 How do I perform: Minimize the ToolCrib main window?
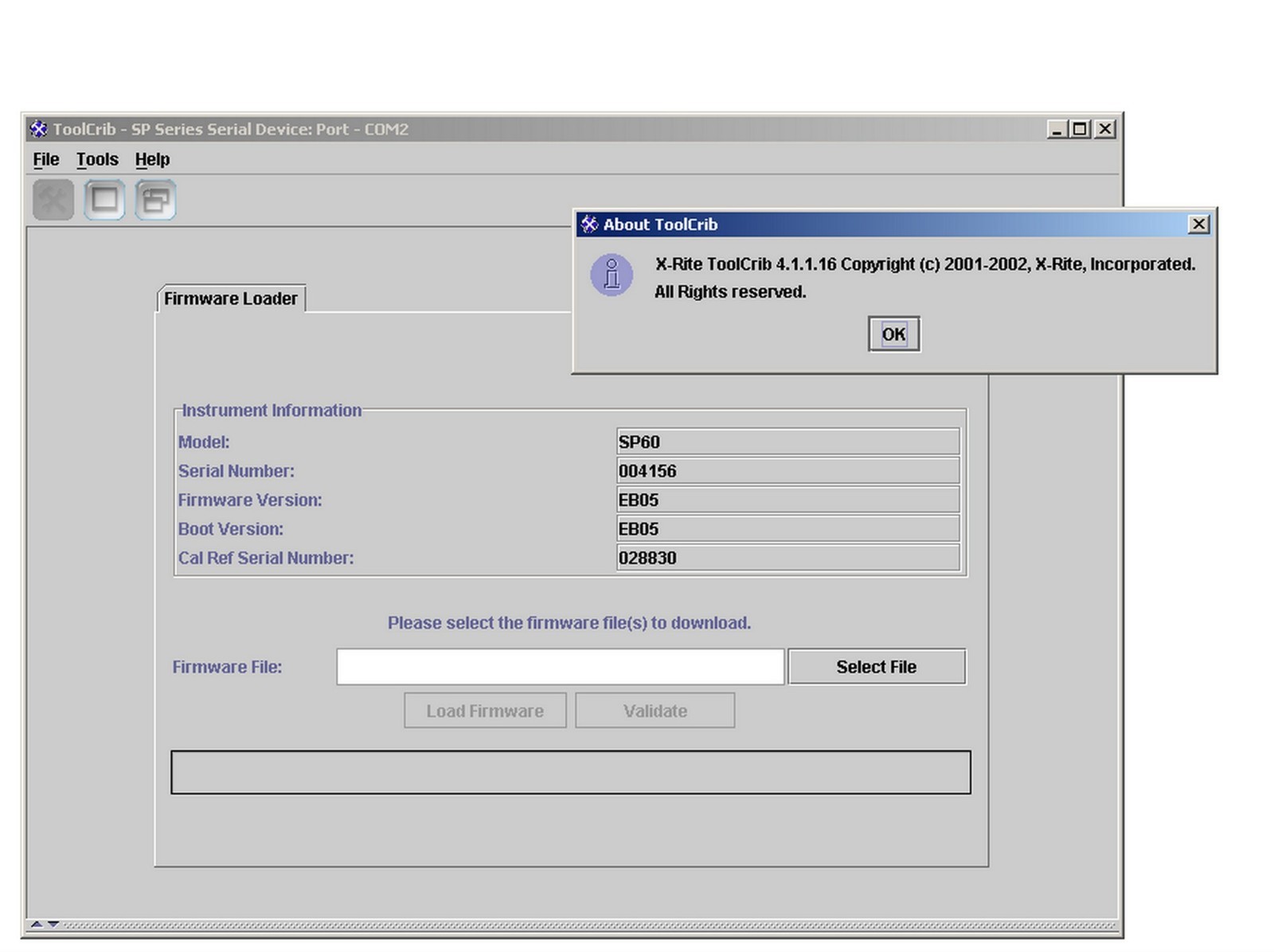pyautogui.click(x=1057, y=129)
